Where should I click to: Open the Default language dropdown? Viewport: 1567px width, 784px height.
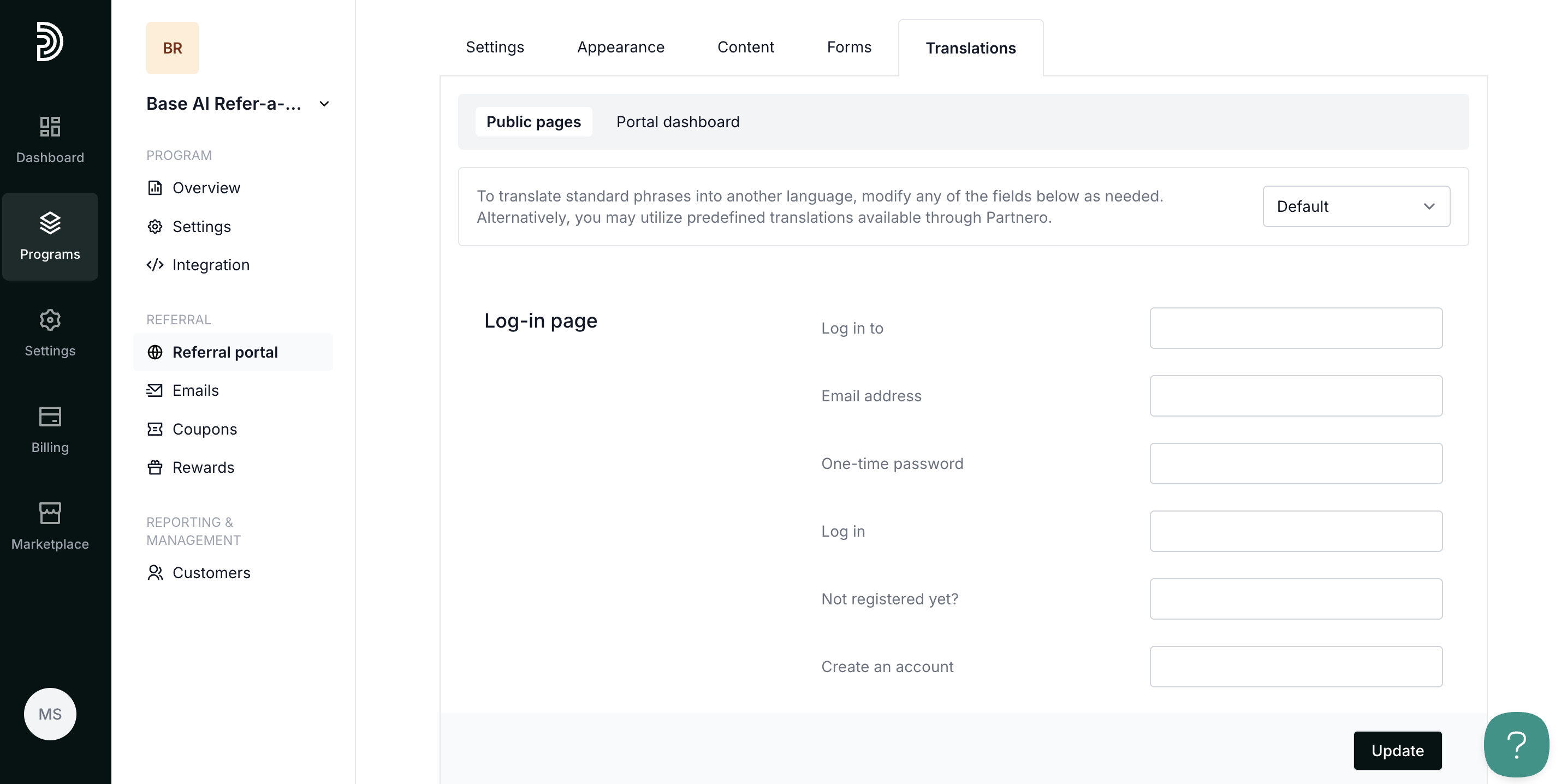pos(1356,207)
